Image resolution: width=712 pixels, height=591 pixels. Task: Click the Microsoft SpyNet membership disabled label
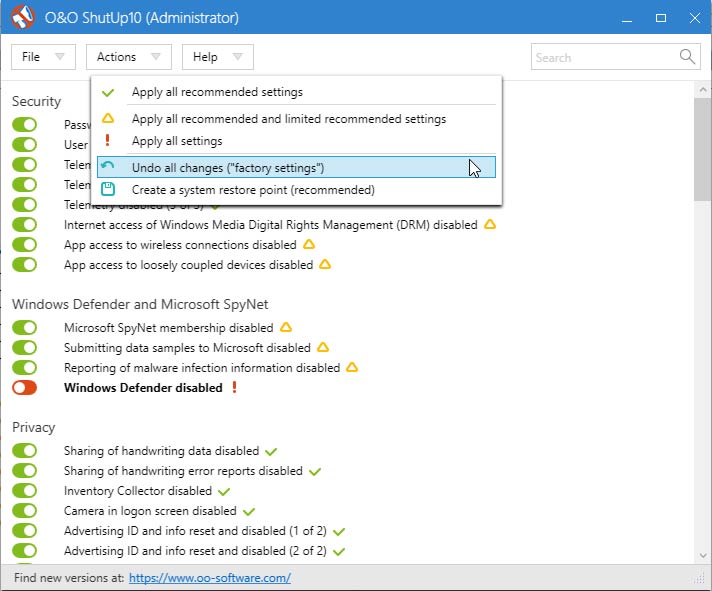pyautogui.click(x=168, y=328)
